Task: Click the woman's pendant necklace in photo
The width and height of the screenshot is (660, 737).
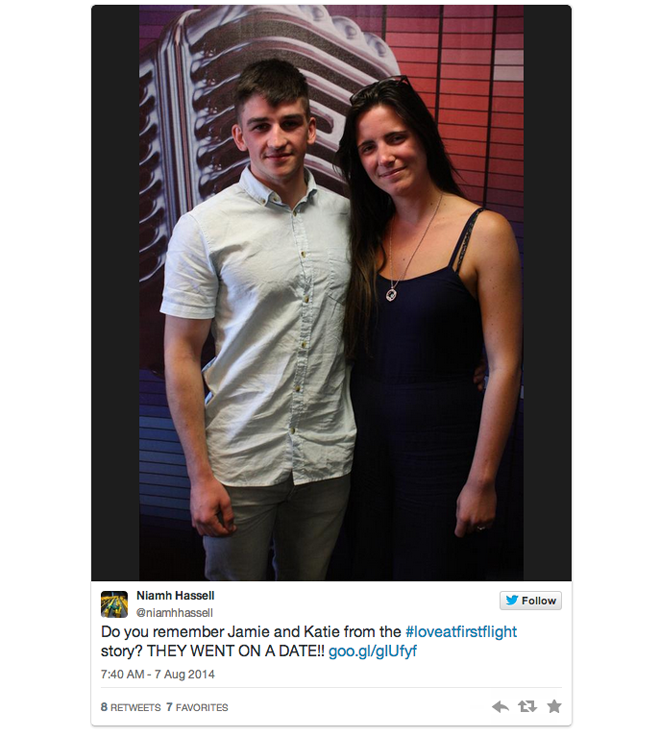Action: tap(392, 294)
